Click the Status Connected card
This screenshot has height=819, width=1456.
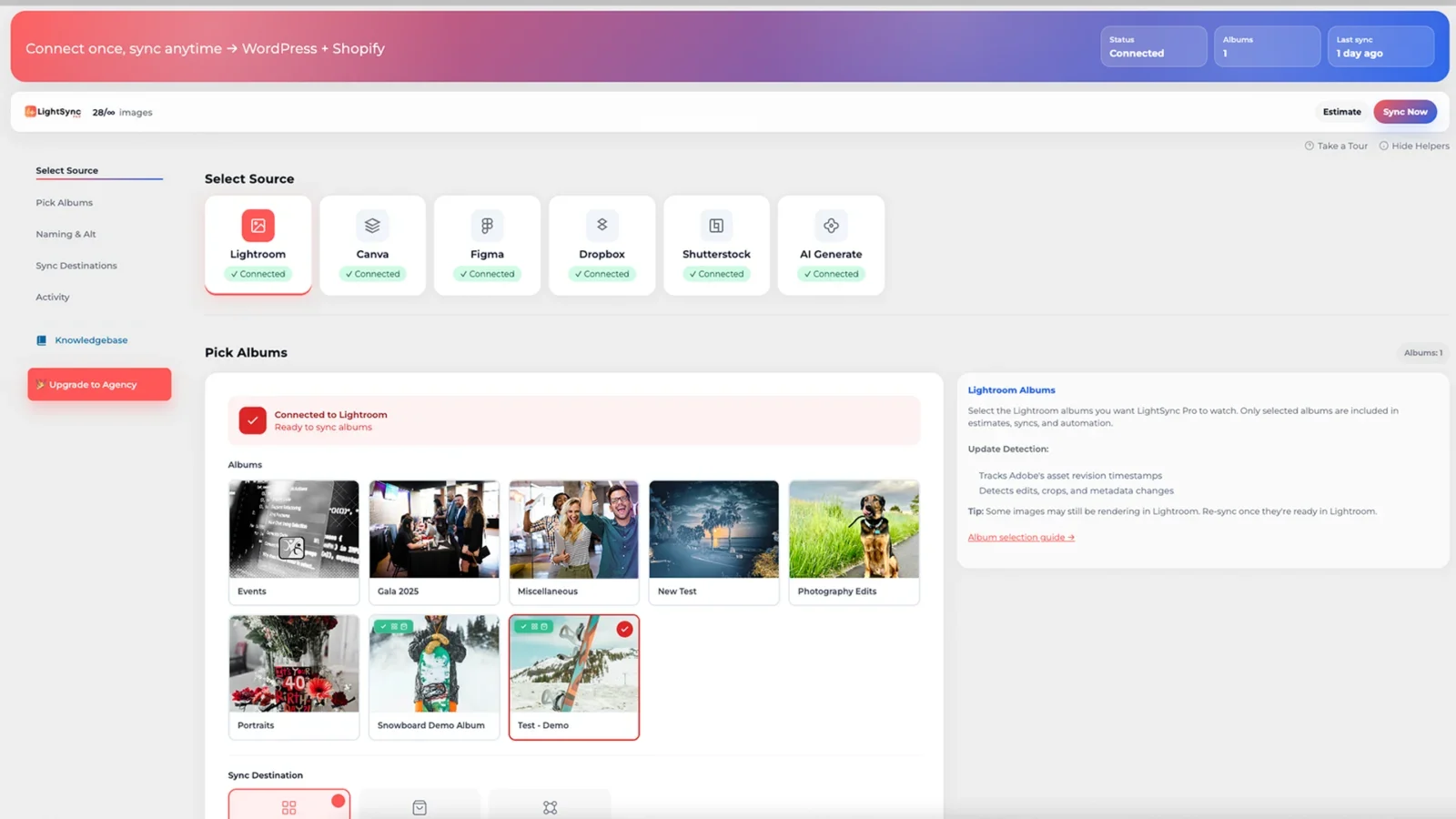(x=1154, y=46)
